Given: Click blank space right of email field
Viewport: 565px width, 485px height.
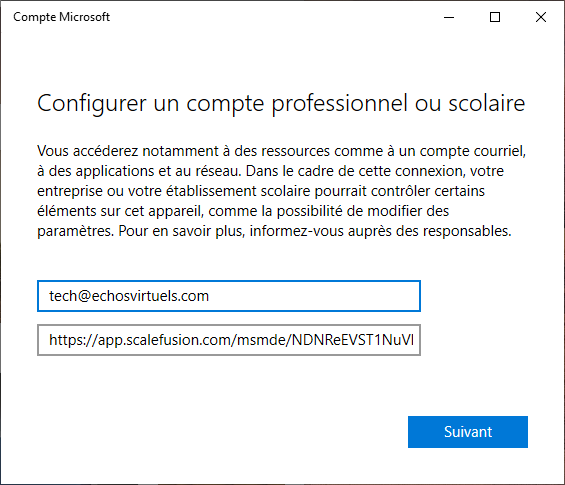Looking at the screenshot, I should coord(490,296).
